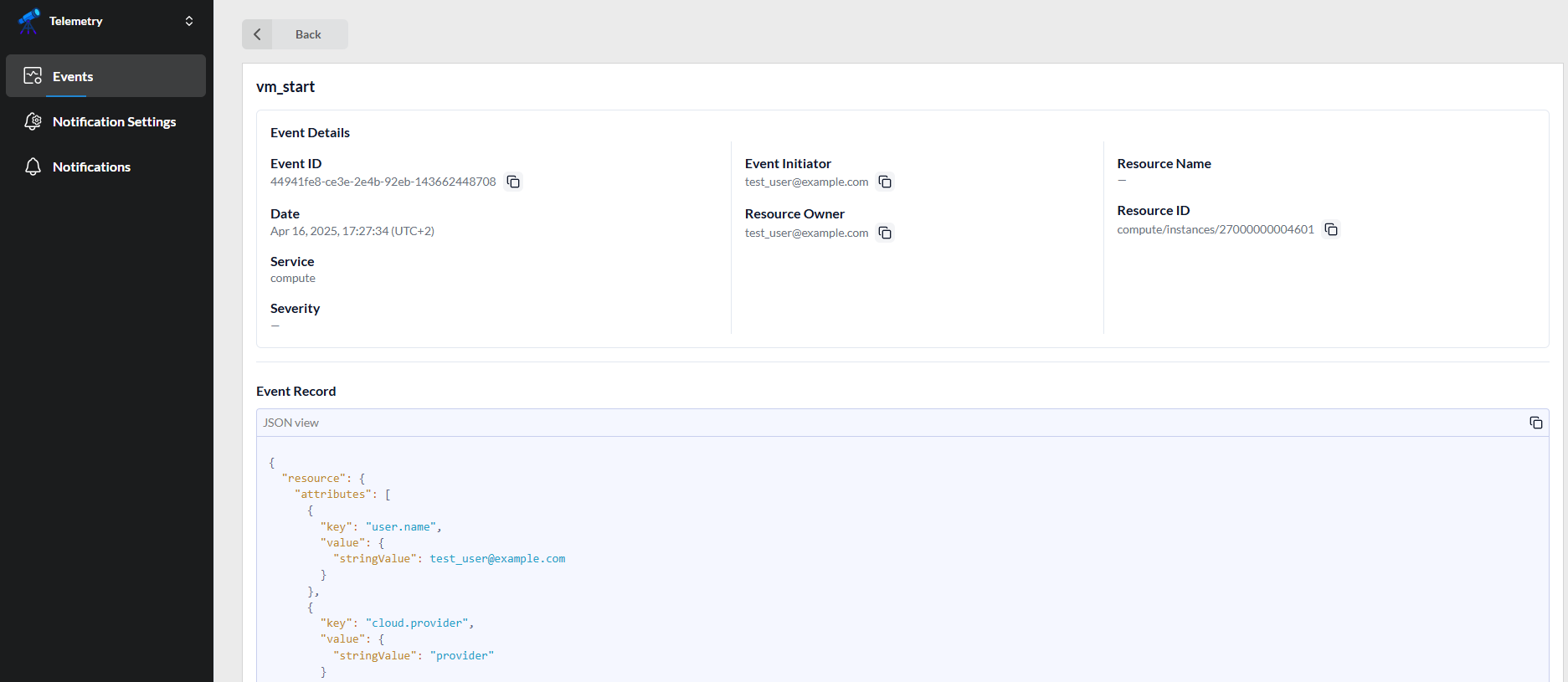
Task: Open Notification Settings page
Action: [114, 121]
